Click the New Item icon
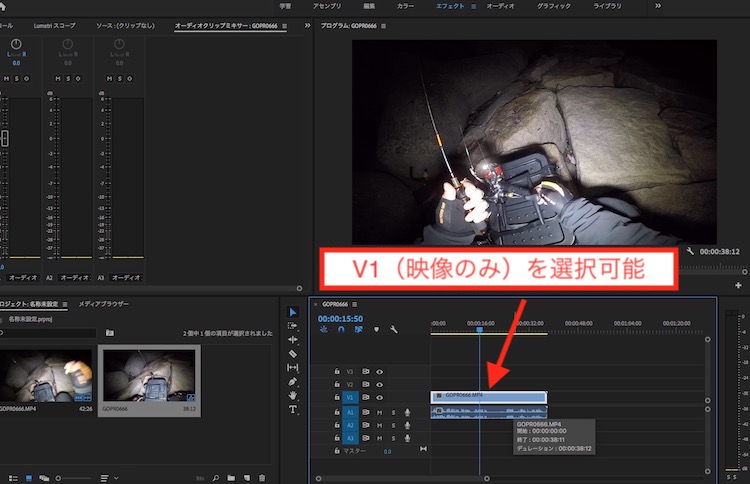Viewport: 750px width, 484px height. [247, 478]
